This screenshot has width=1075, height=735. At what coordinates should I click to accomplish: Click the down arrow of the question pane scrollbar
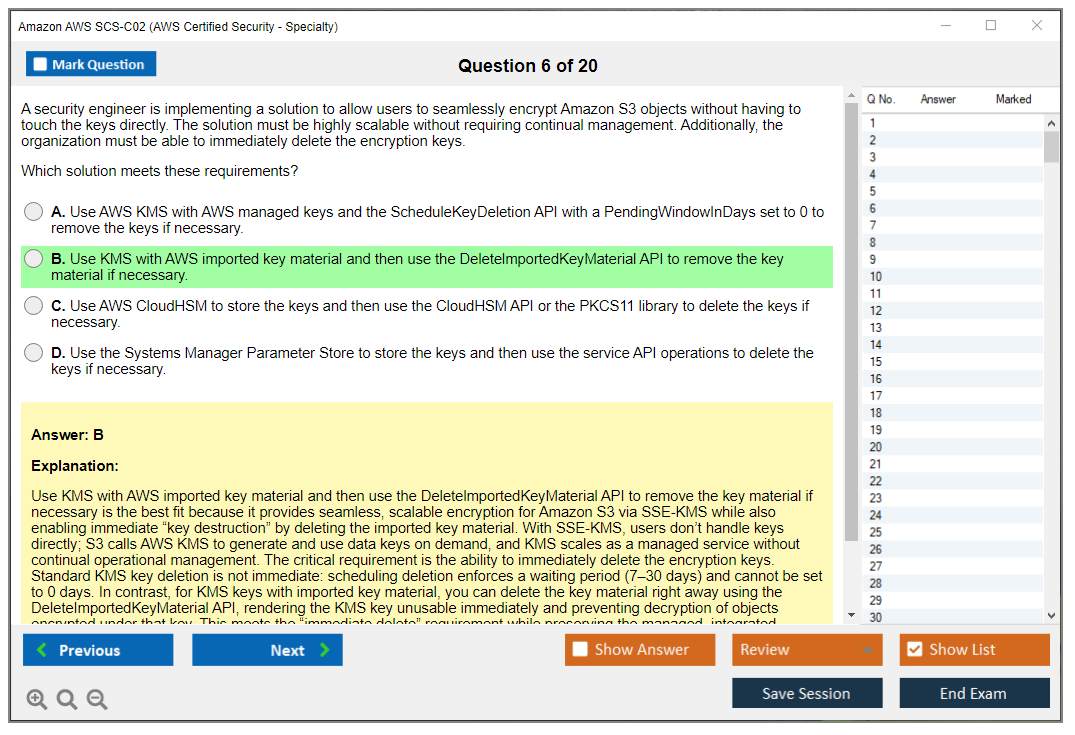(851, 615)
